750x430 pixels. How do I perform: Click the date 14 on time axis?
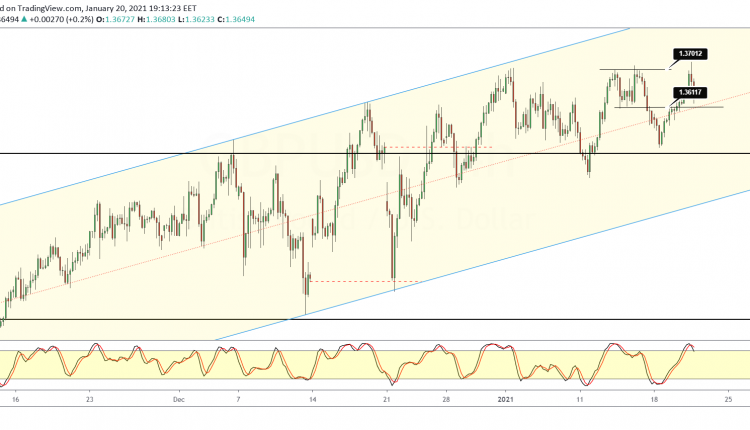(x=312, y=399)
